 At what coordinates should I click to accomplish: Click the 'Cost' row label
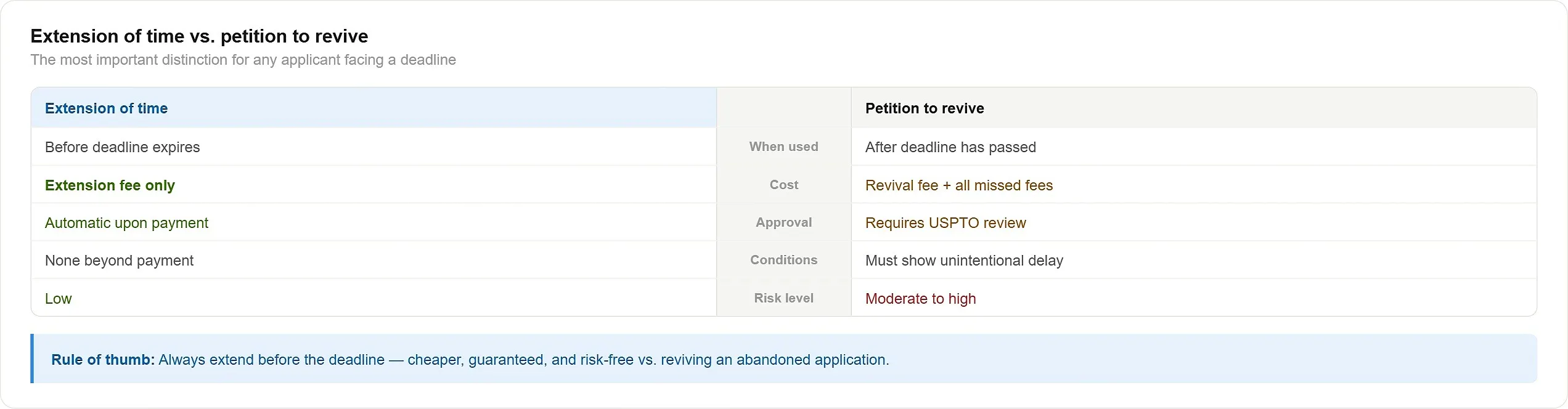click(x=783, y=185)
